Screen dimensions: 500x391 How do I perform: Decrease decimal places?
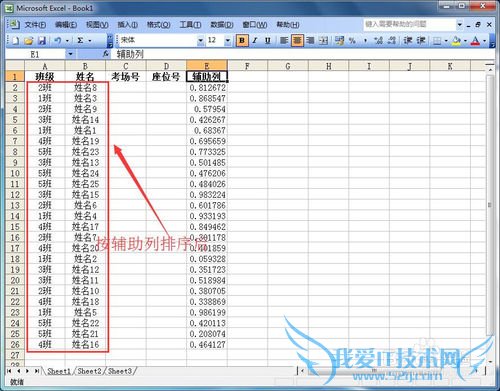pyautogui.click(x=392, y=41)
